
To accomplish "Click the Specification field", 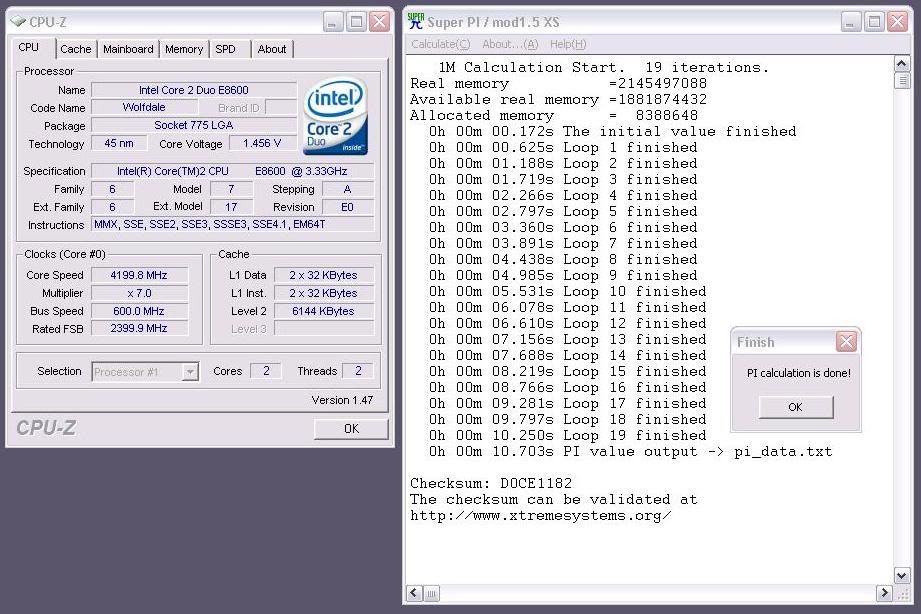I will coord(233,171).
